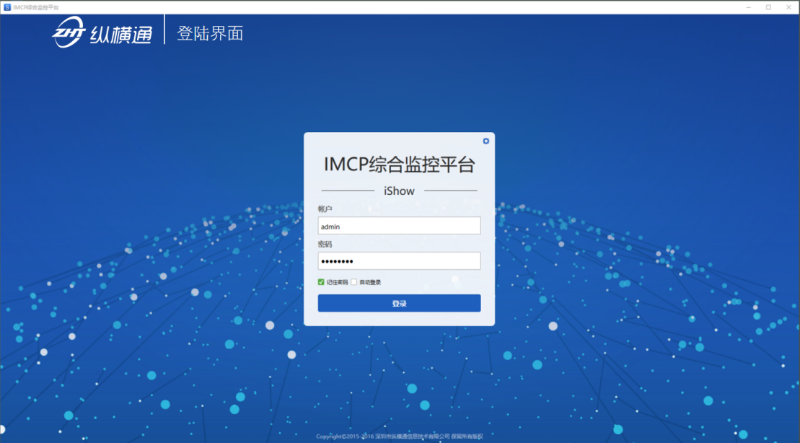The height and width of the screenshot is (443, 800).
Task: Close the IMCP platform window
Action: click(x=789, y=6)
